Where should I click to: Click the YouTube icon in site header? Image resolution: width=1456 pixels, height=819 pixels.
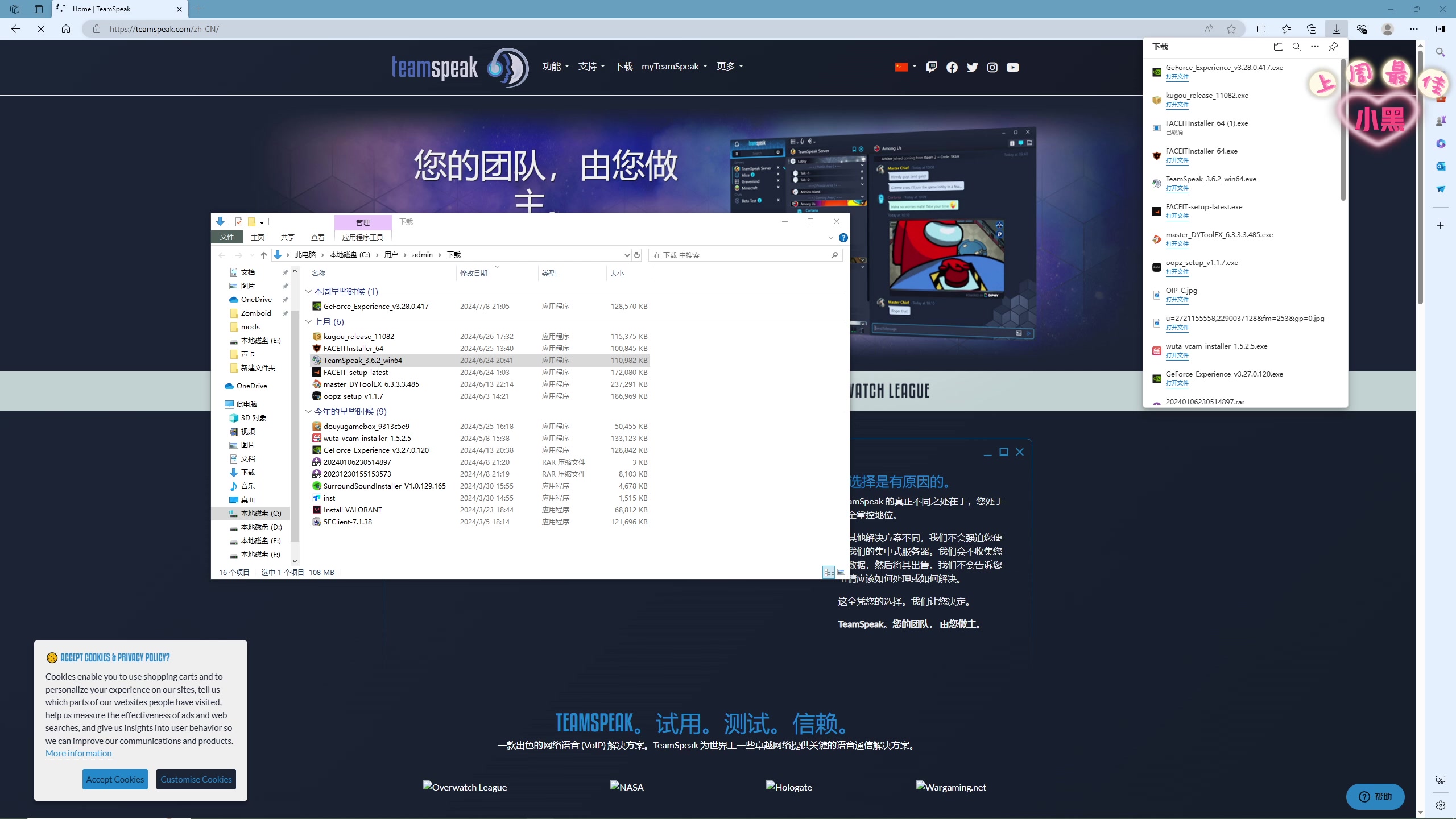click(x=1013, y=67)
